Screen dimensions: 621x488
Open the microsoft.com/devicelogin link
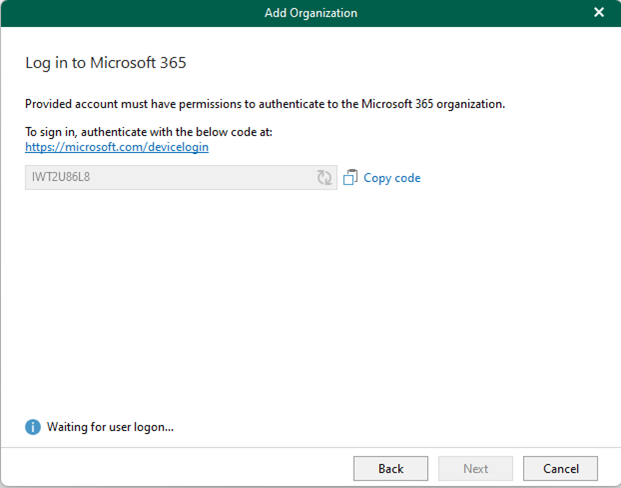coord(117,147)
